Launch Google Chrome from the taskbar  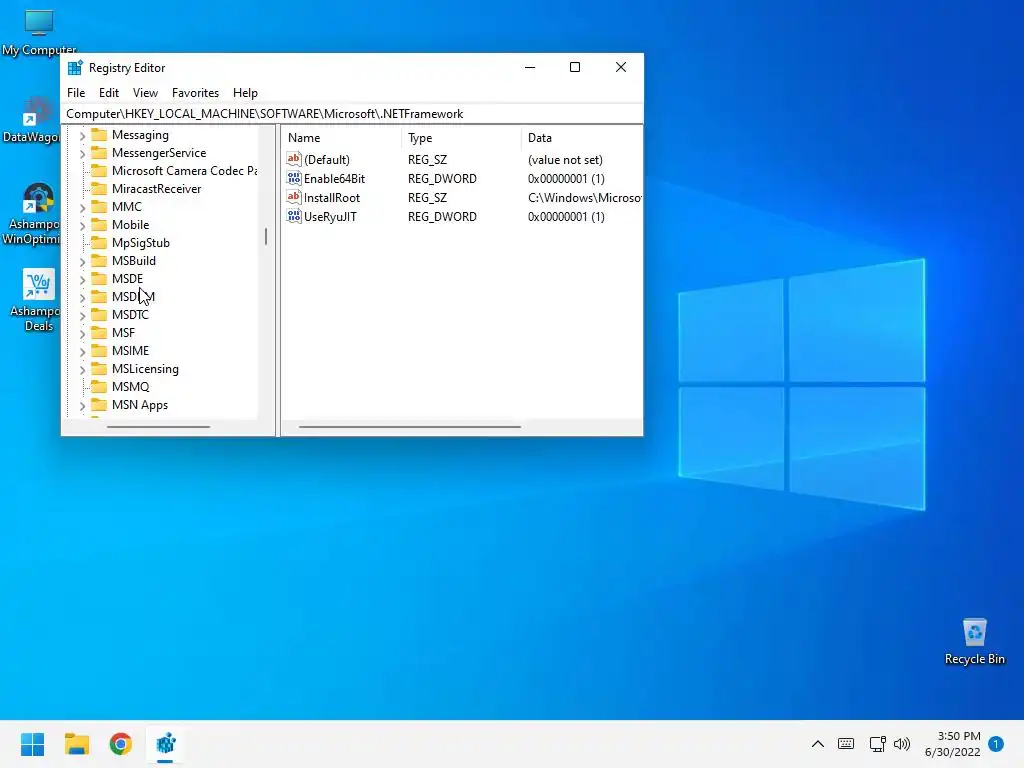[x=121, y=744]
